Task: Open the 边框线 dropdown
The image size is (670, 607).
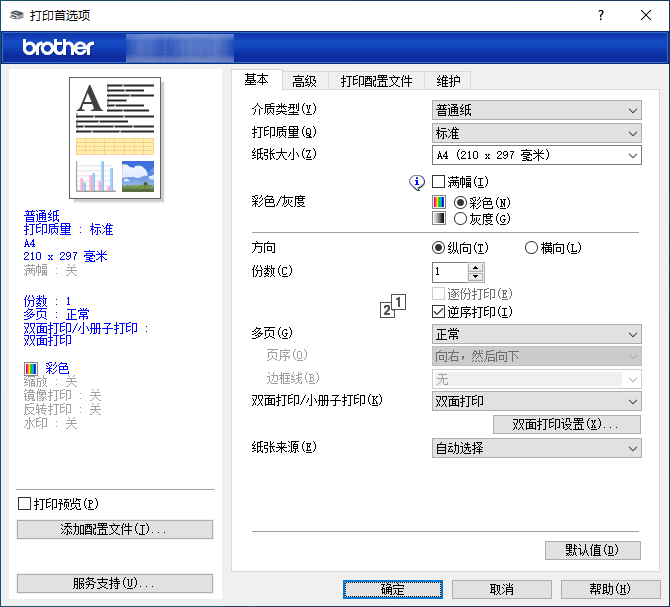Action: pos(536,379)
